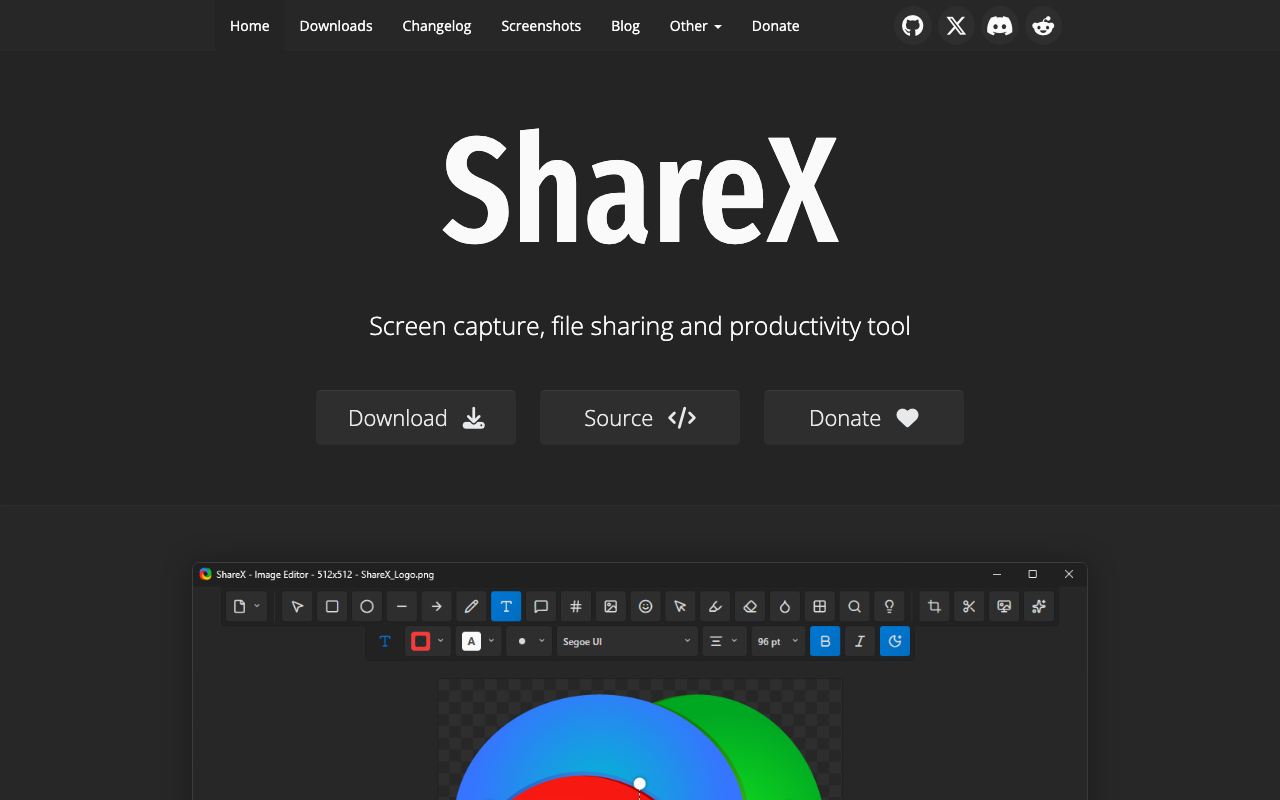Viewport: 1280px width, 800px height.
Task: Click the 'Screen capture, file sharing and productivity tool' tagline
Action: click(x=640, y=326)
